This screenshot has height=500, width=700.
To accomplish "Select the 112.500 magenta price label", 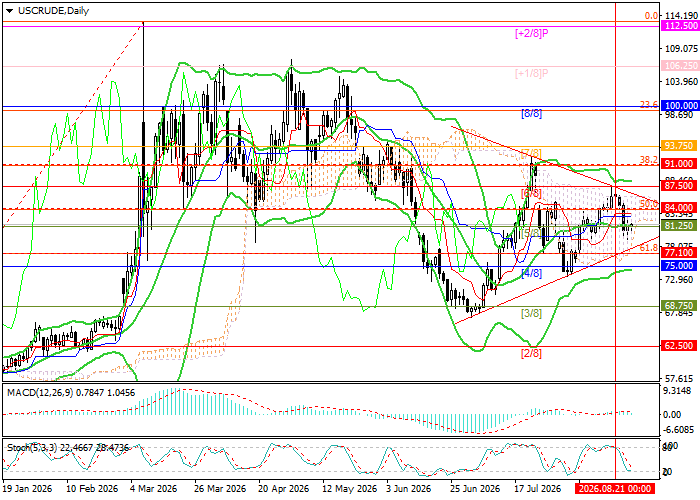I will (x=679, y=25).
